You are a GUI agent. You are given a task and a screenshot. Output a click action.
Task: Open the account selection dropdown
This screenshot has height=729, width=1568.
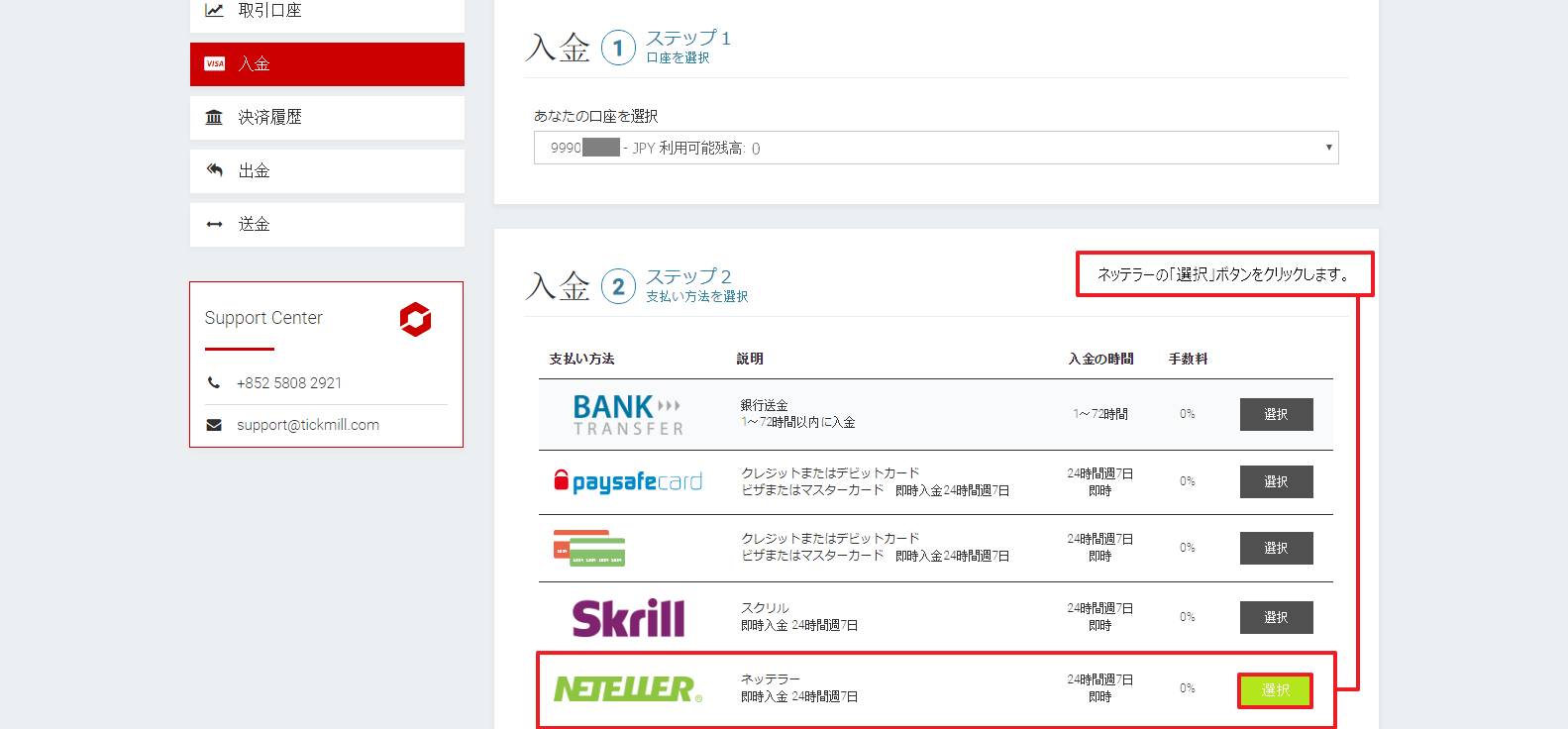pyautogui.click(x=935, y=148)
